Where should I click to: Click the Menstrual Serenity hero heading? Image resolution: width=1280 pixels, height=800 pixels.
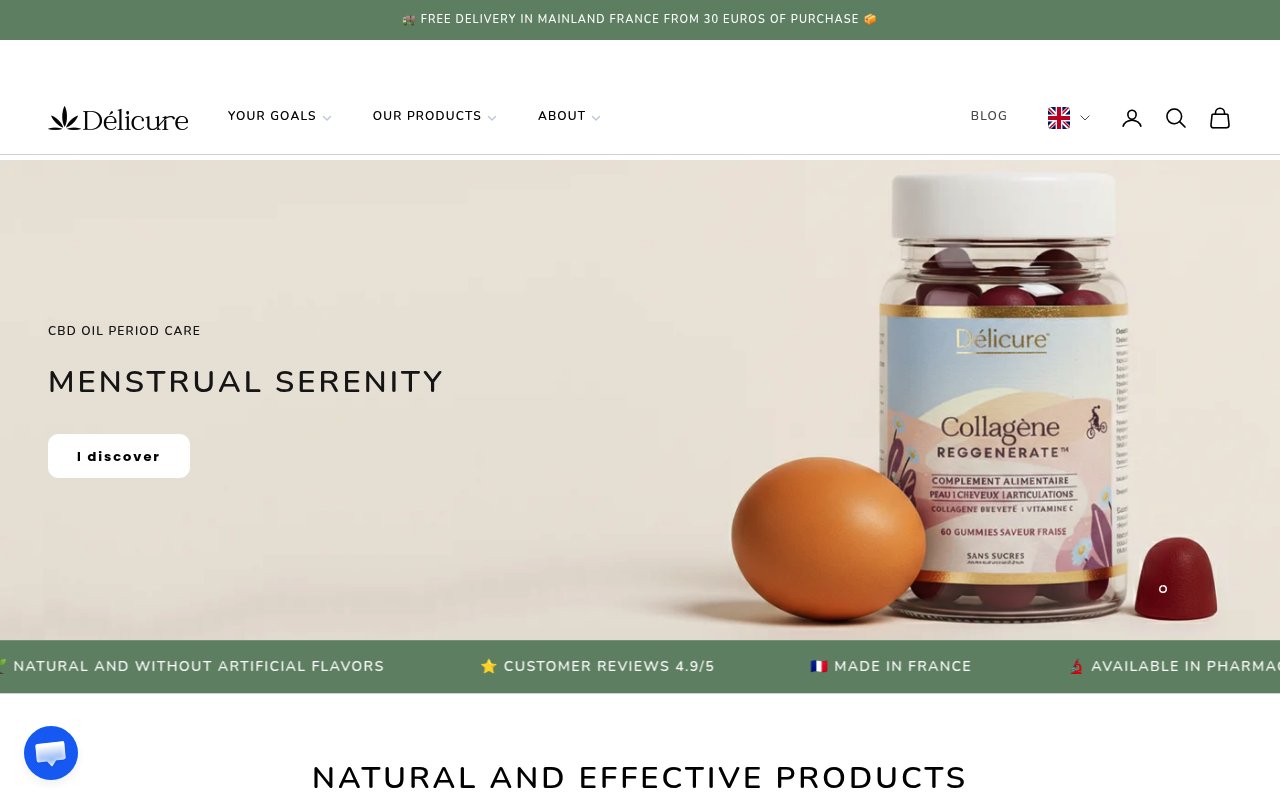click(x=246, y=382)
